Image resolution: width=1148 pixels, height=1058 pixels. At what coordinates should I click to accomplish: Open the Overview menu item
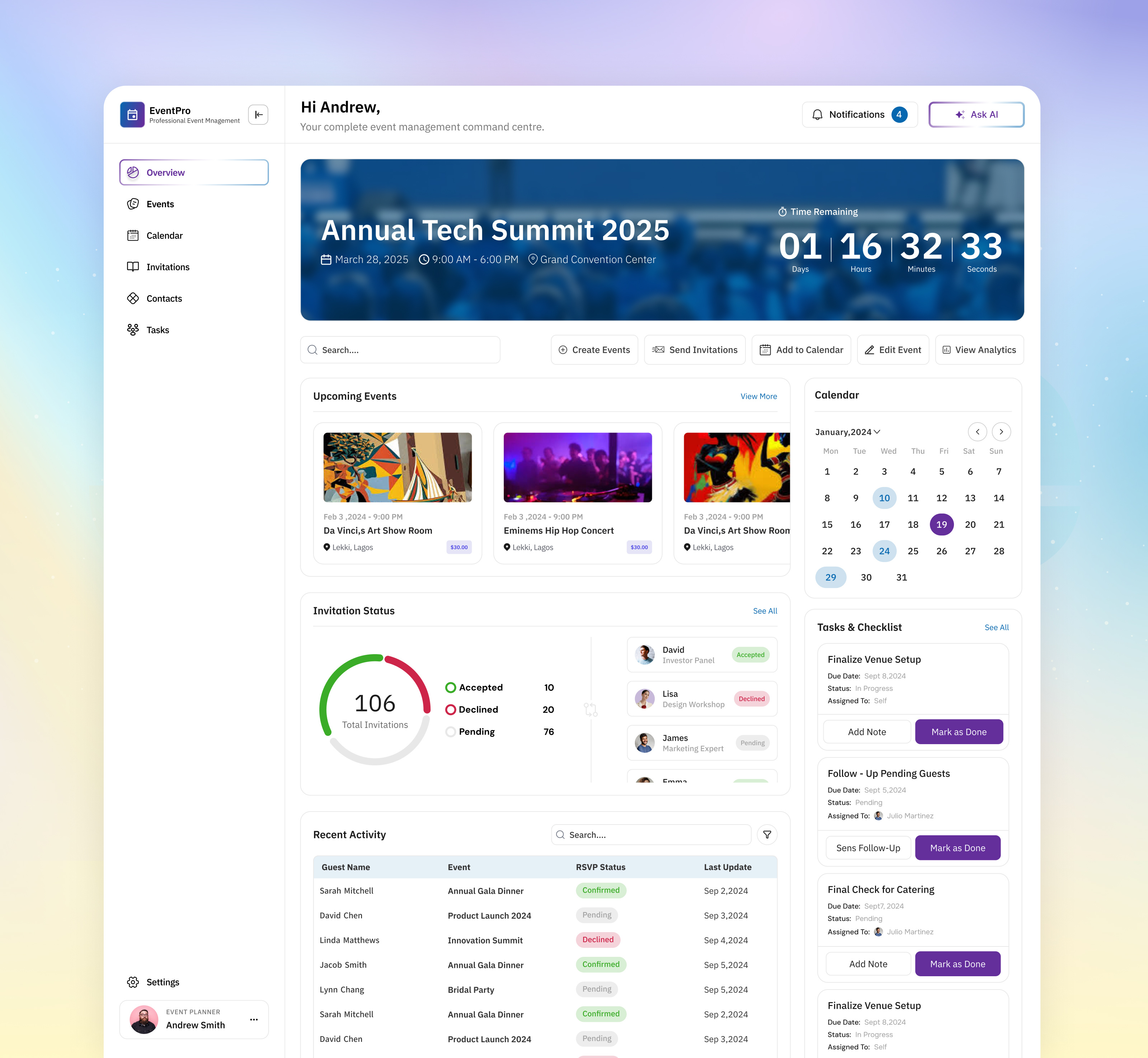pos(194,172)
